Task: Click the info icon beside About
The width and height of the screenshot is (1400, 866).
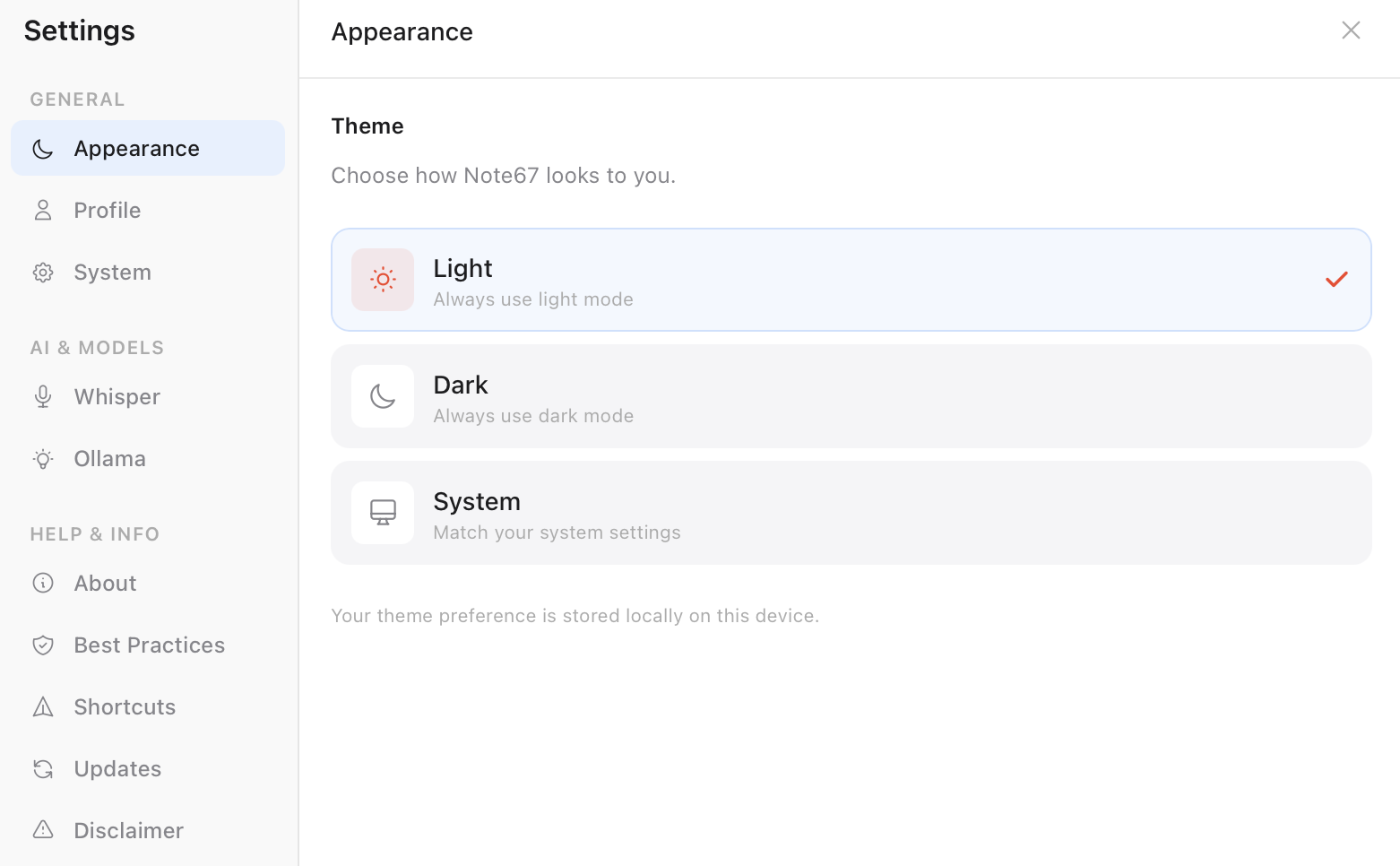Action: click(42, 583)
